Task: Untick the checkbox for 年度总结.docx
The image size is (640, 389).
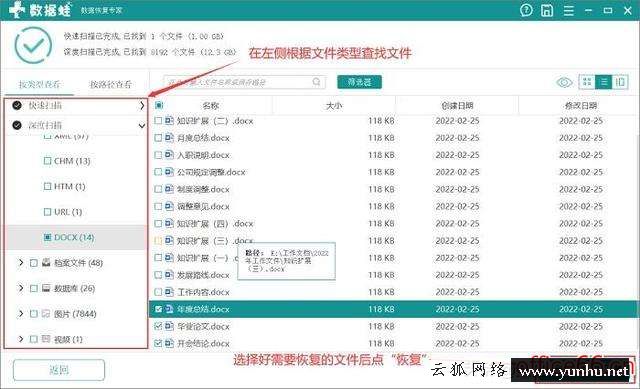Action: pos(158,309)
